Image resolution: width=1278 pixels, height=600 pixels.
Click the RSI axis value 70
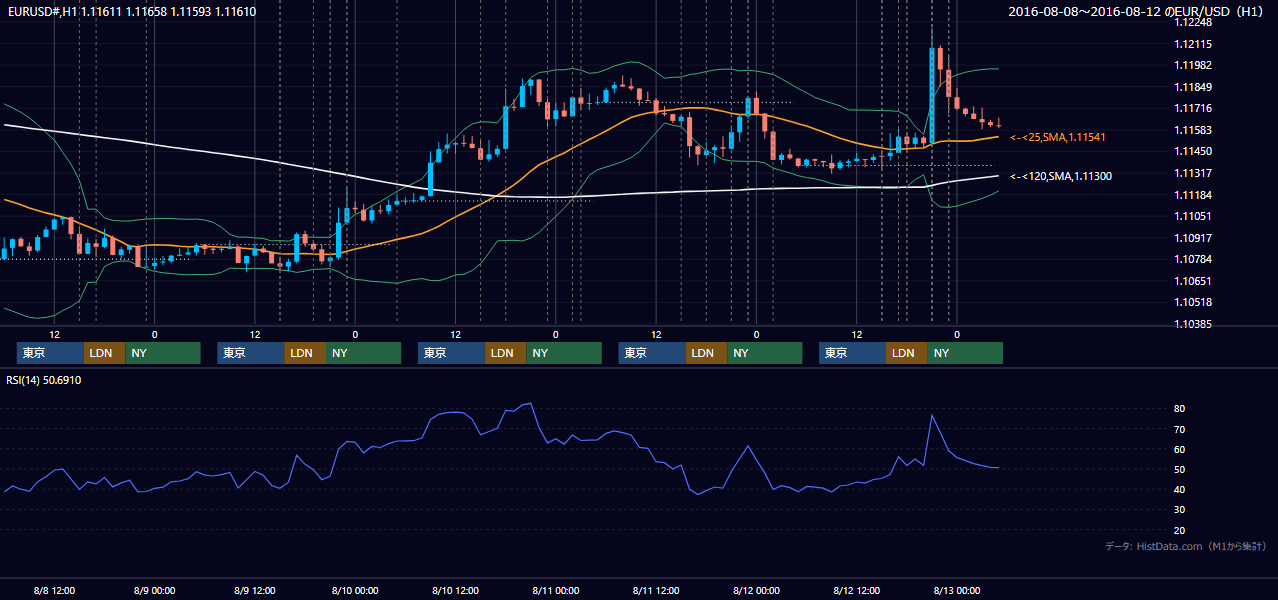(x=1180, y=429)
